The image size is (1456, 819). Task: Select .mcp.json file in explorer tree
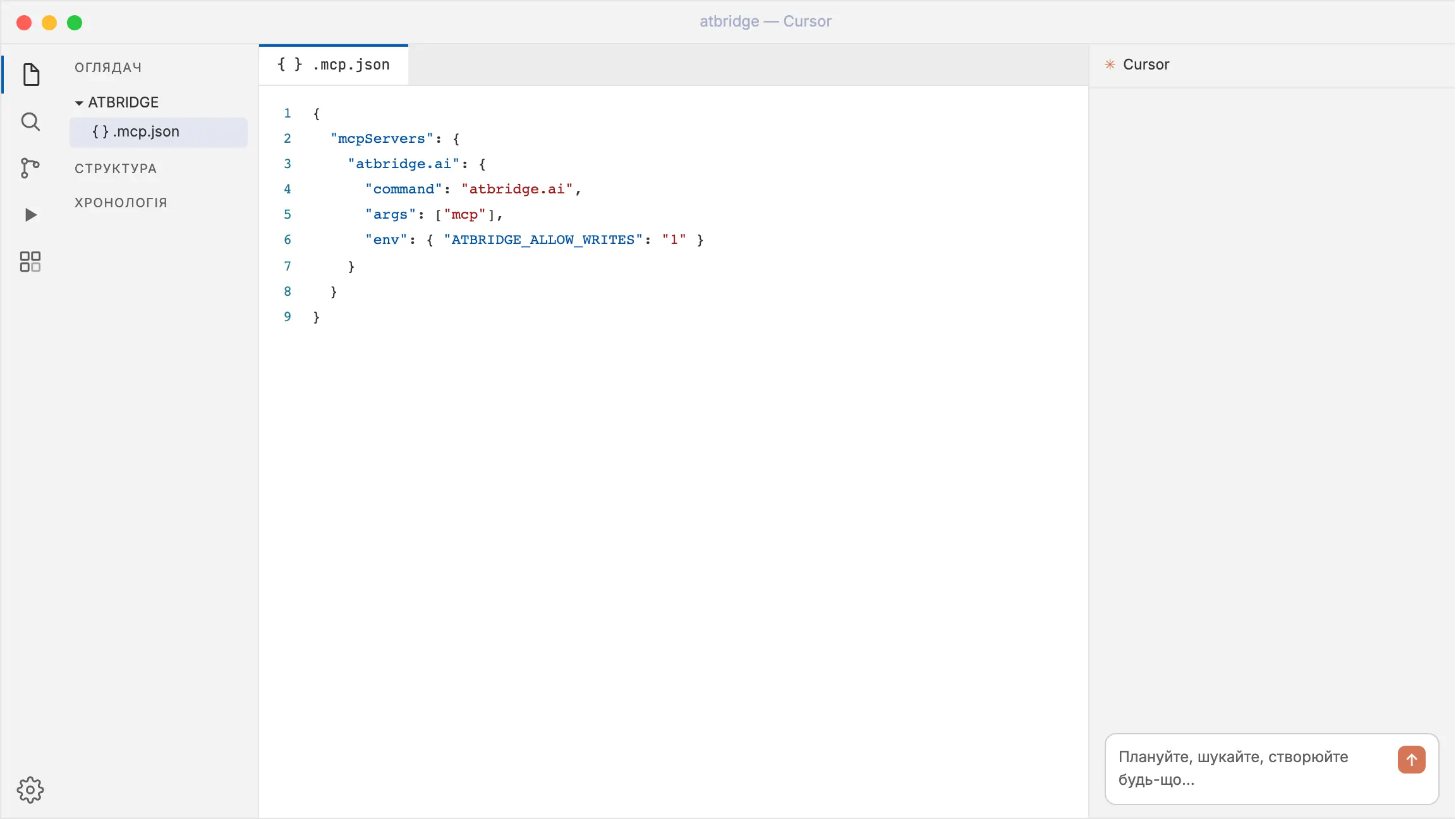pyautogui.click(x=159, y=131)
